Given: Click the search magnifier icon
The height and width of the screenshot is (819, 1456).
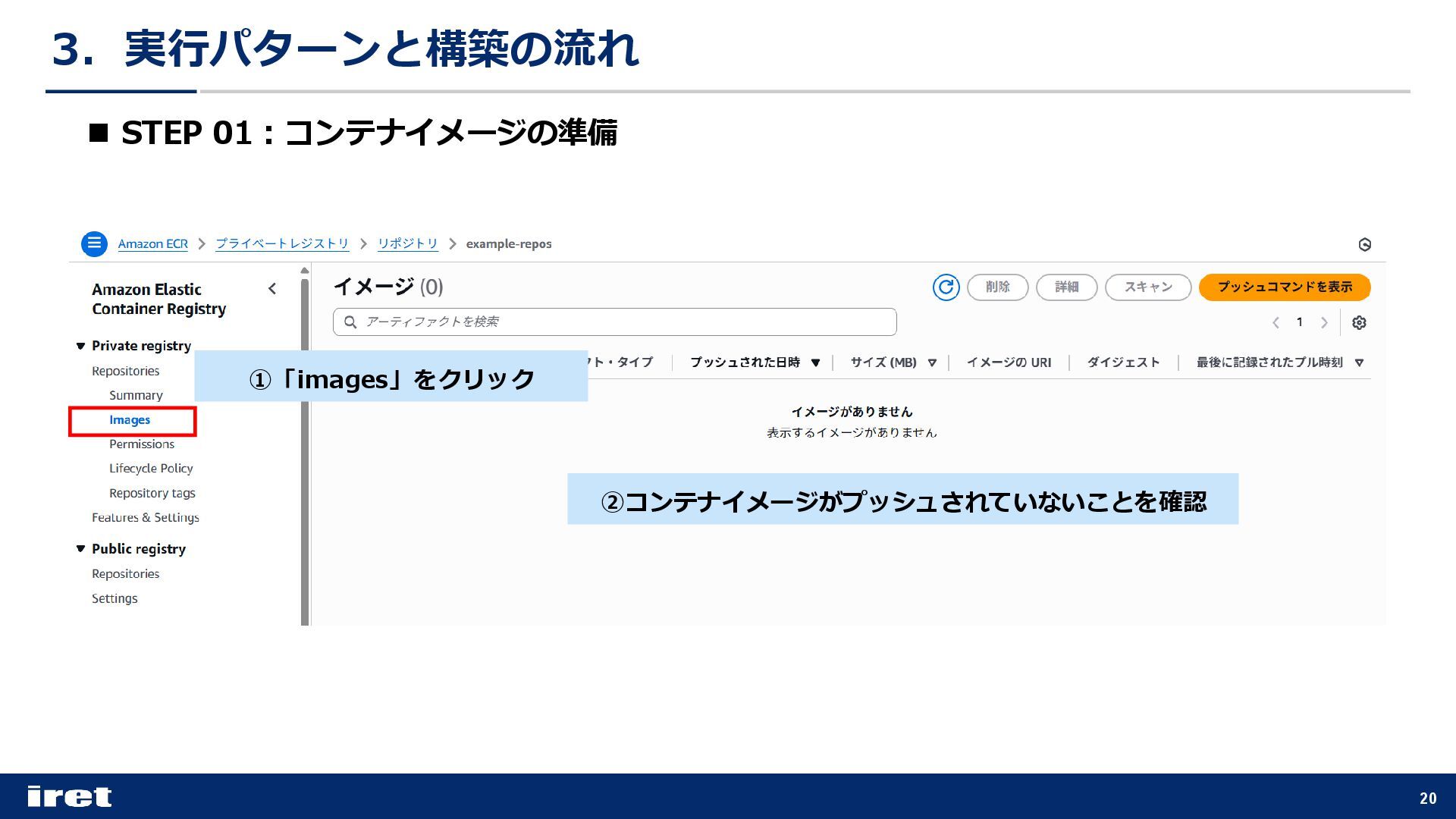Looking at the screenshot, I should click(x=350, y=322).
